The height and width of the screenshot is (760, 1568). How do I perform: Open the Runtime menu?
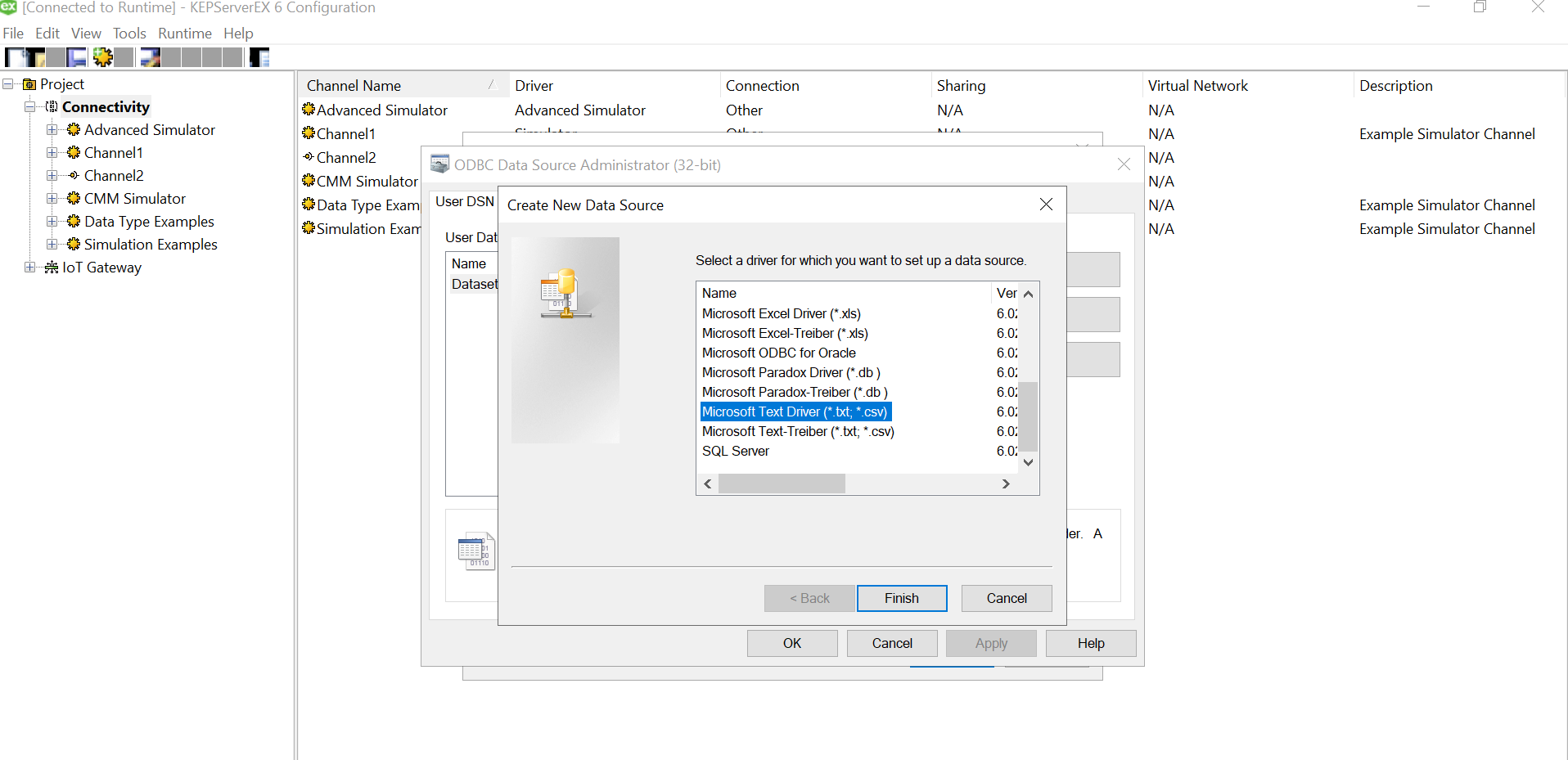pos(184,34)
